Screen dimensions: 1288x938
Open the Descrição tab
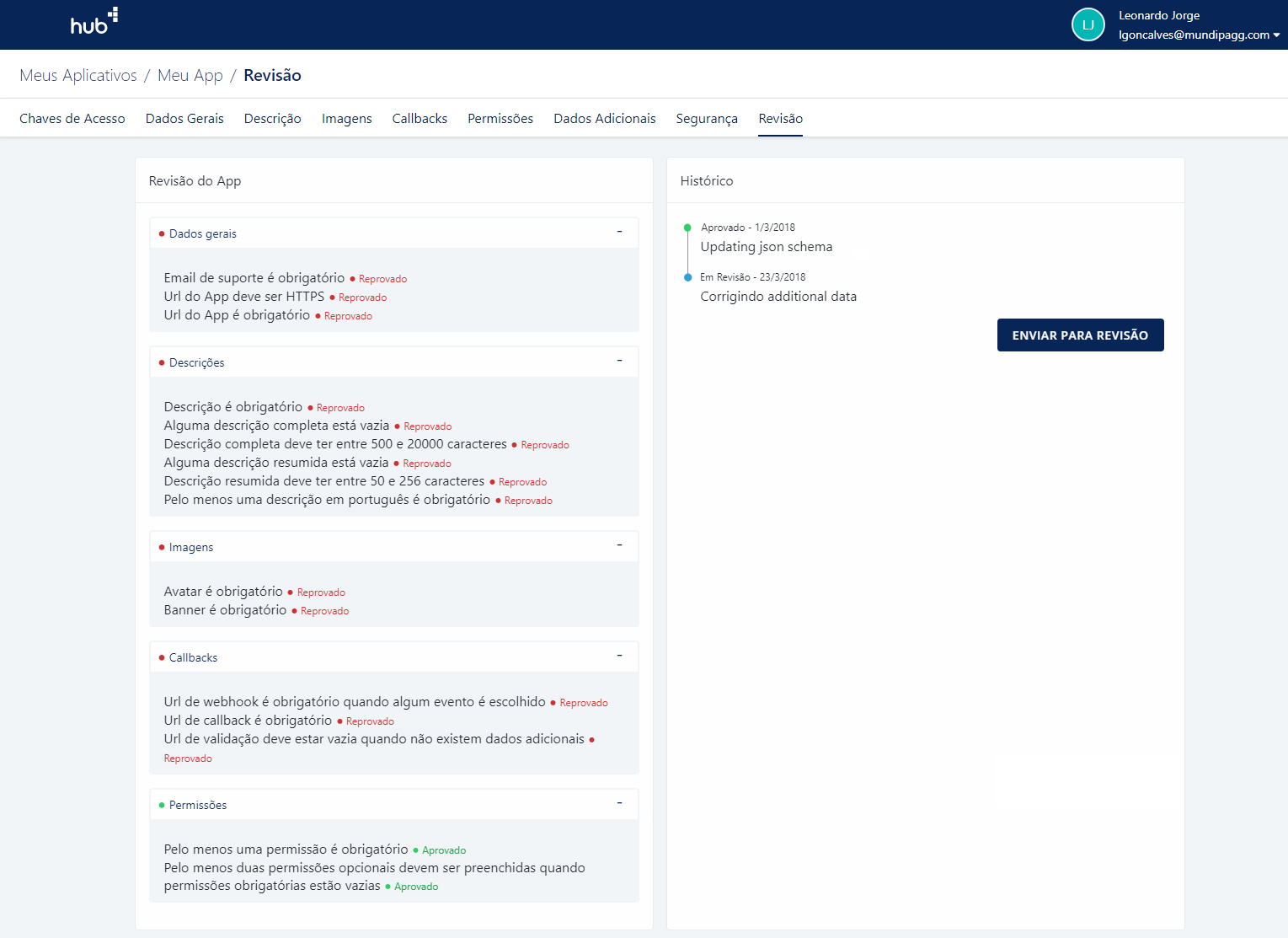(272, 119)
